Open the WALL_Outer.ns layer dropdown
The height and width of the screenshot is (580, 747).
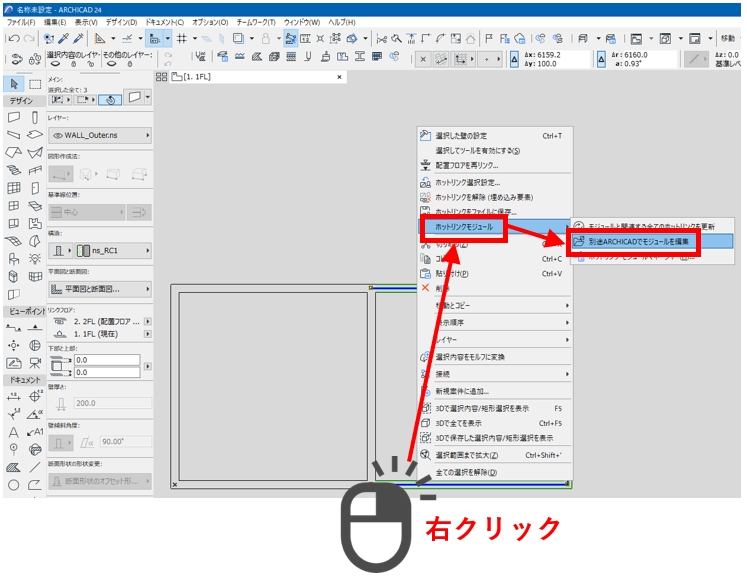[x=100, y=135]
